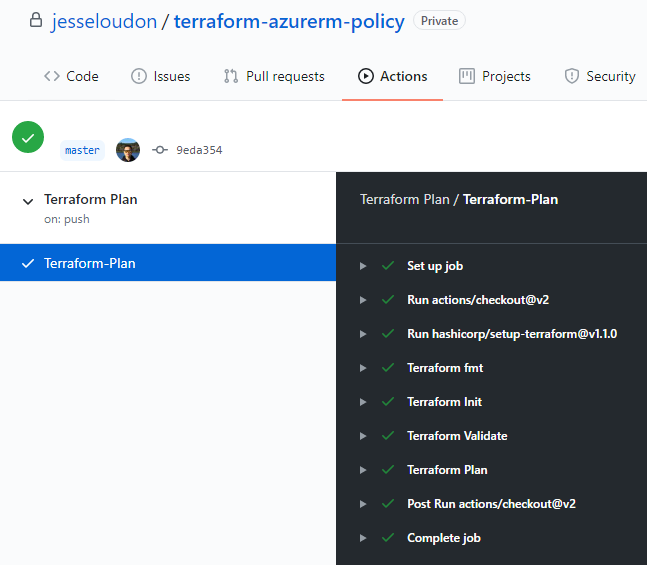Expand the Complete job step
This screenshot has height=565, width=647.
click(x=363, y=538)
